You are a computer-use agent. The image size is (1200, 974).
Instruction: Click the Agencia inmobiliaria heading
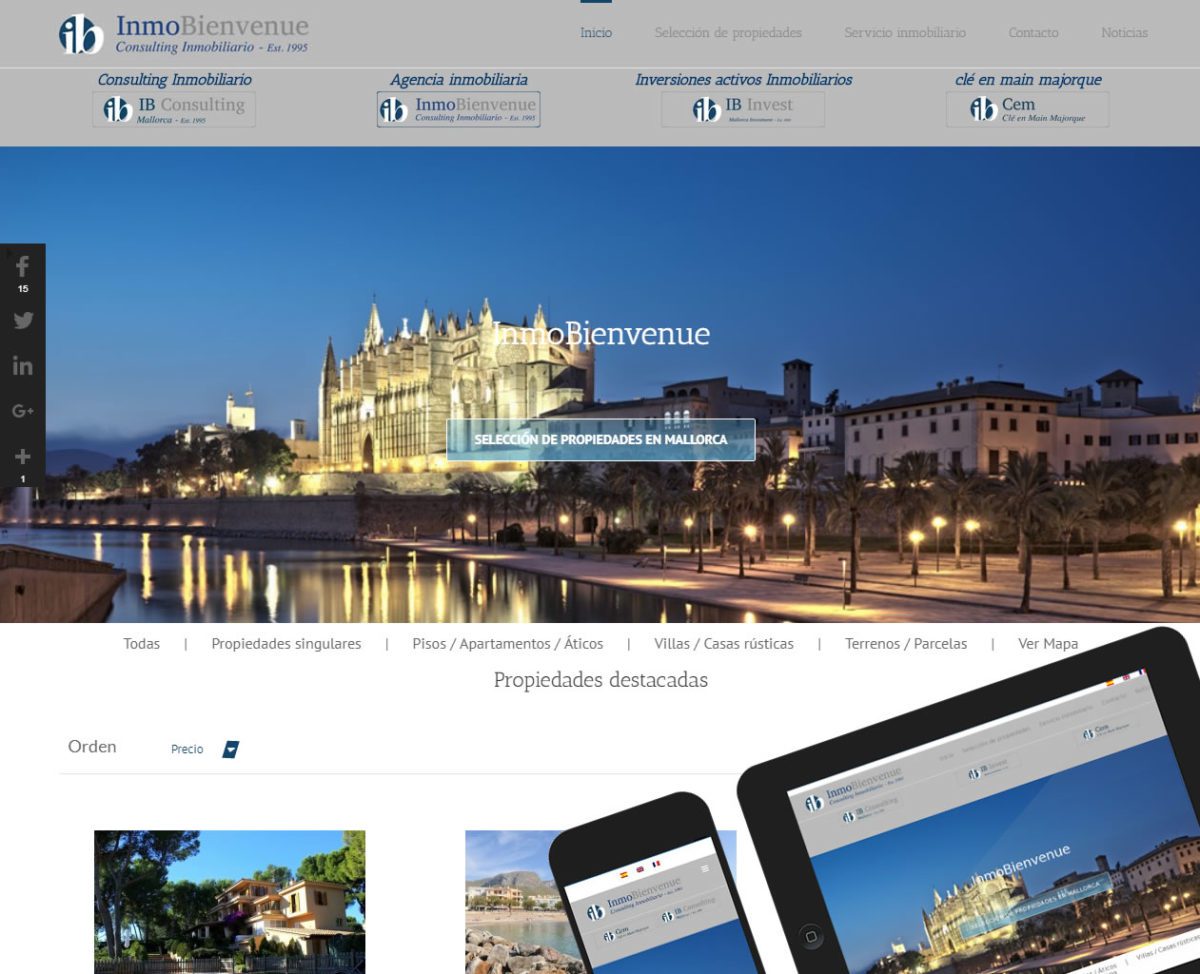pos(459,80)
